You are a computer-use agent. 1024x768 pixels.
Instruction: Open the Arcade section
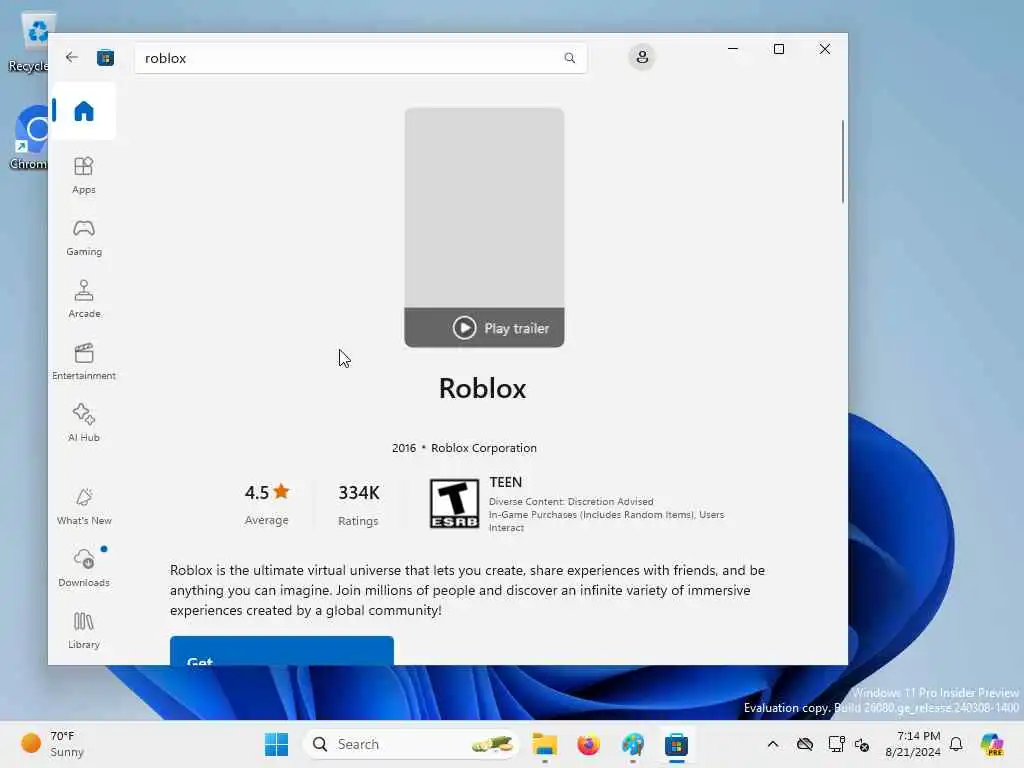click(x=84, y=299)
